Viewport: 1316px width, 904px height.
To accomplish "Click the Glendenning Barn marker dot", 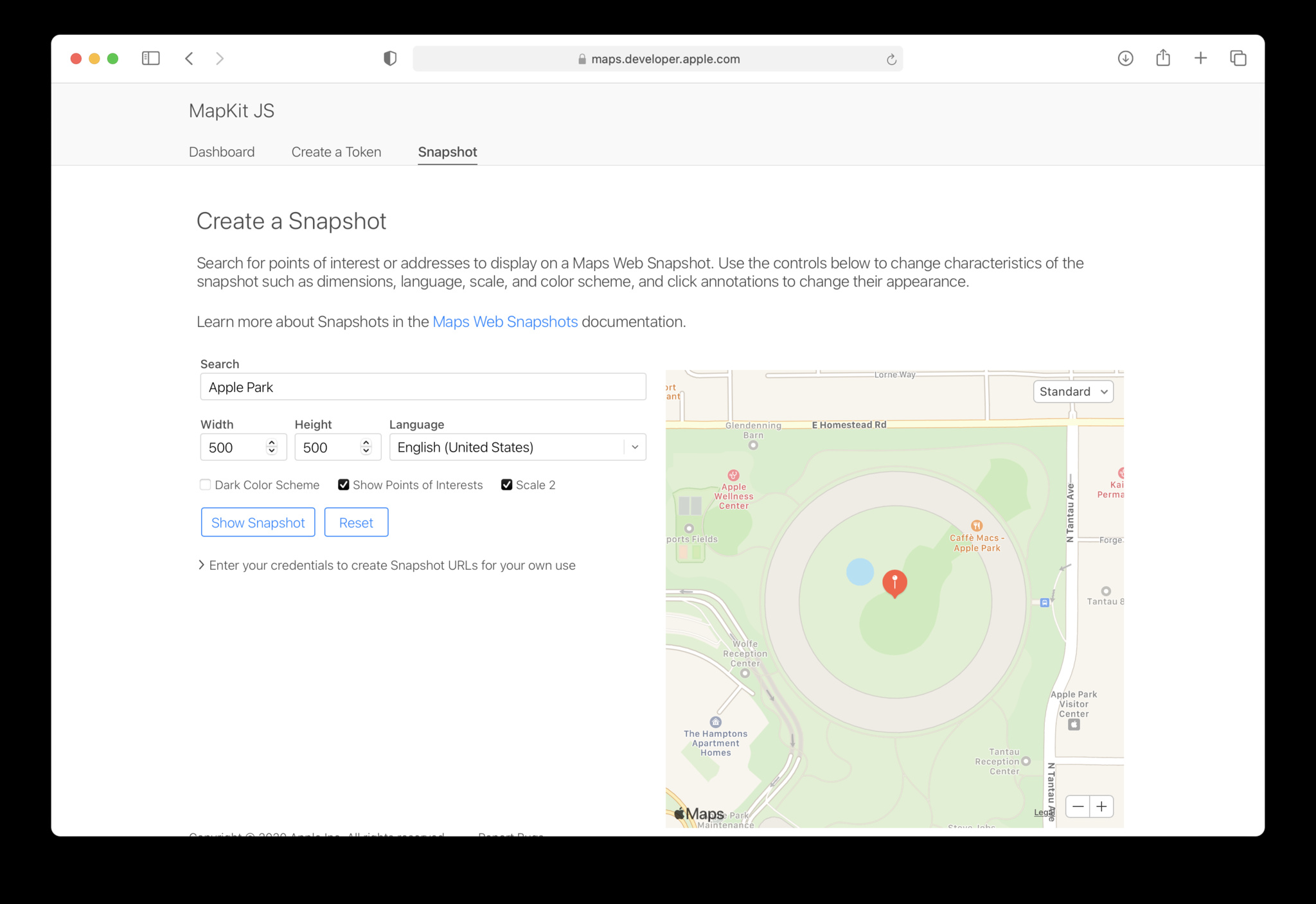I will (753, 445).
